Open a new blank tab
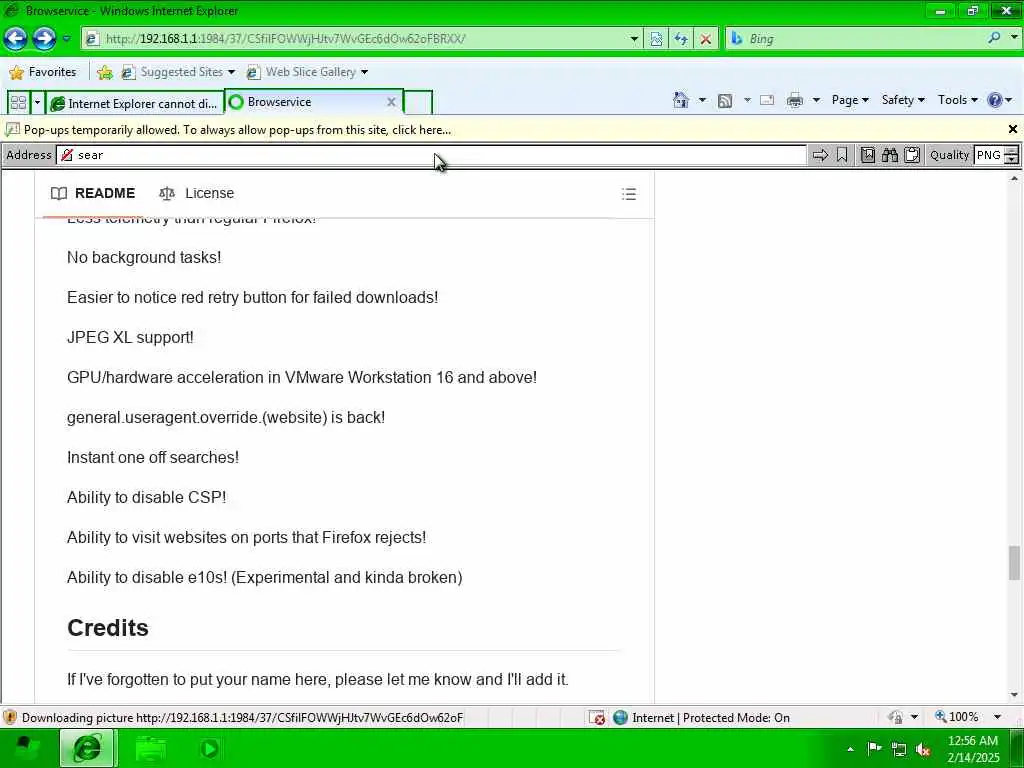This screenshot has width=1024, height=768. pyautogui.click(x=418, y=103)
